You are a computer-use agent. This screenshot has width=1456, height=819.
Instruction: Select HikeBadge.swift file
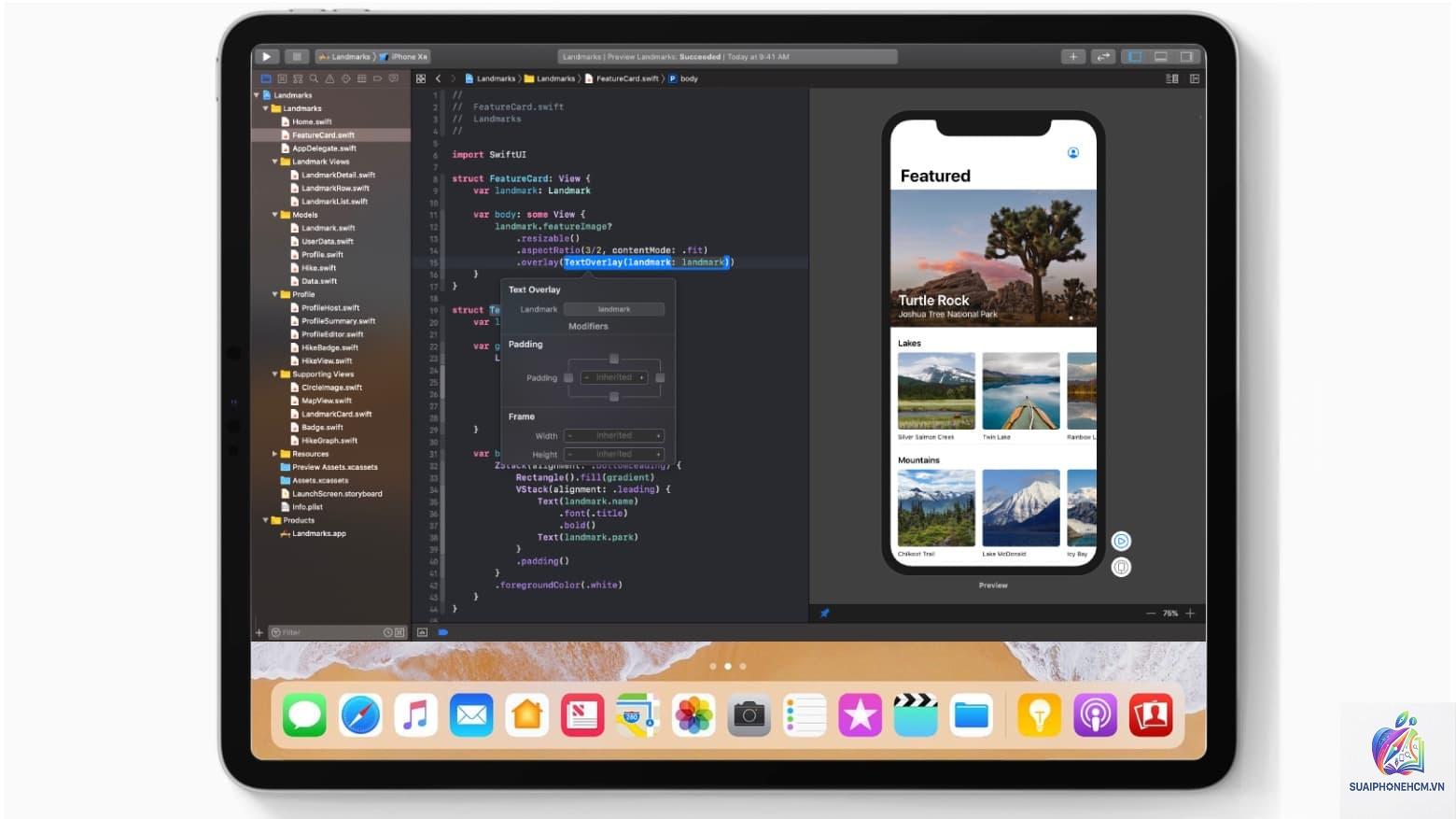[322, 347]
